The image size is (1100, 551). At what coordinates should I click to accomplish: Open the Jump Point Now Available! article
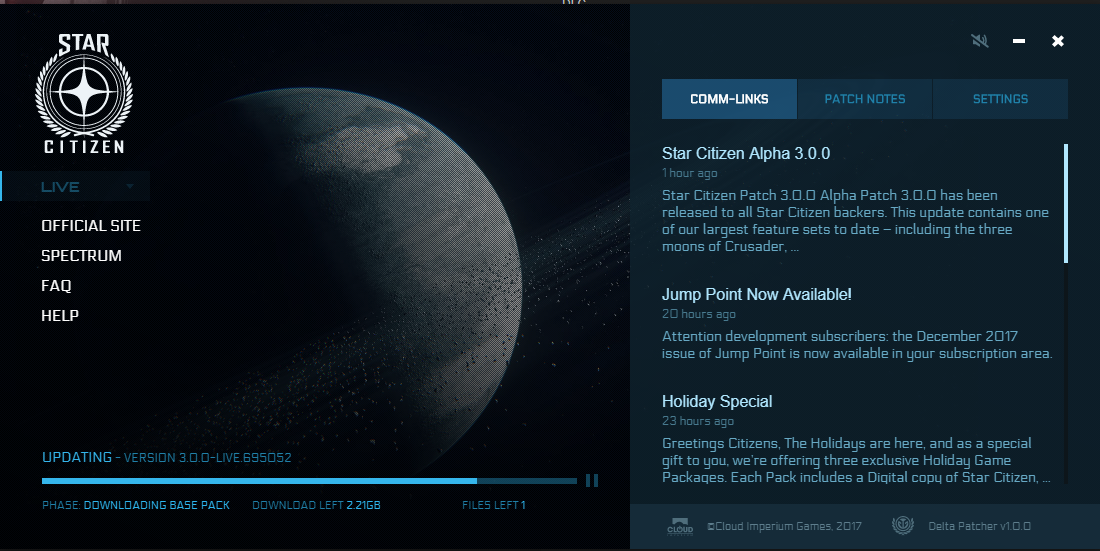tap(757, 295)
